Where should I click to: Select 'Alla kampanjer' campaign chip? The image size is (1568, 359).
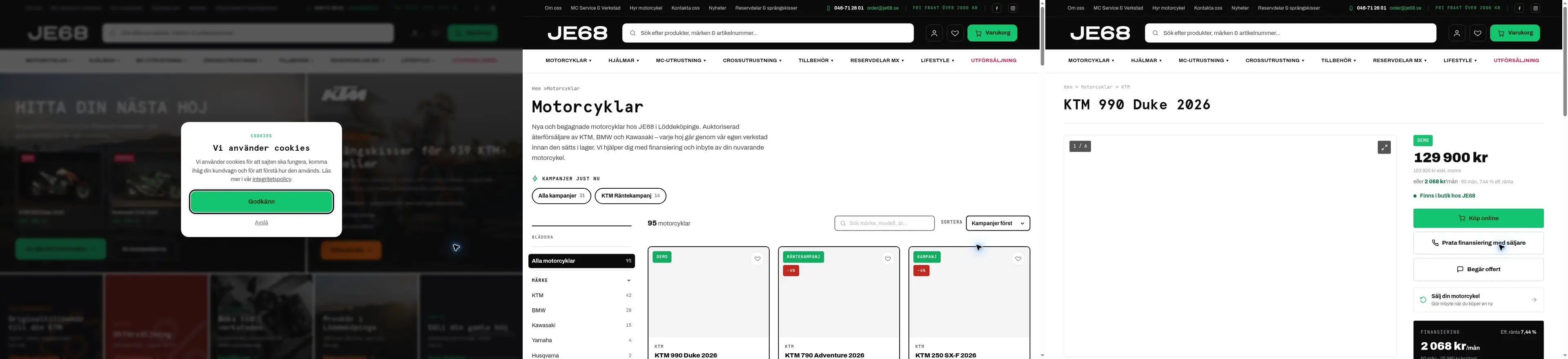tap(561, 196)
